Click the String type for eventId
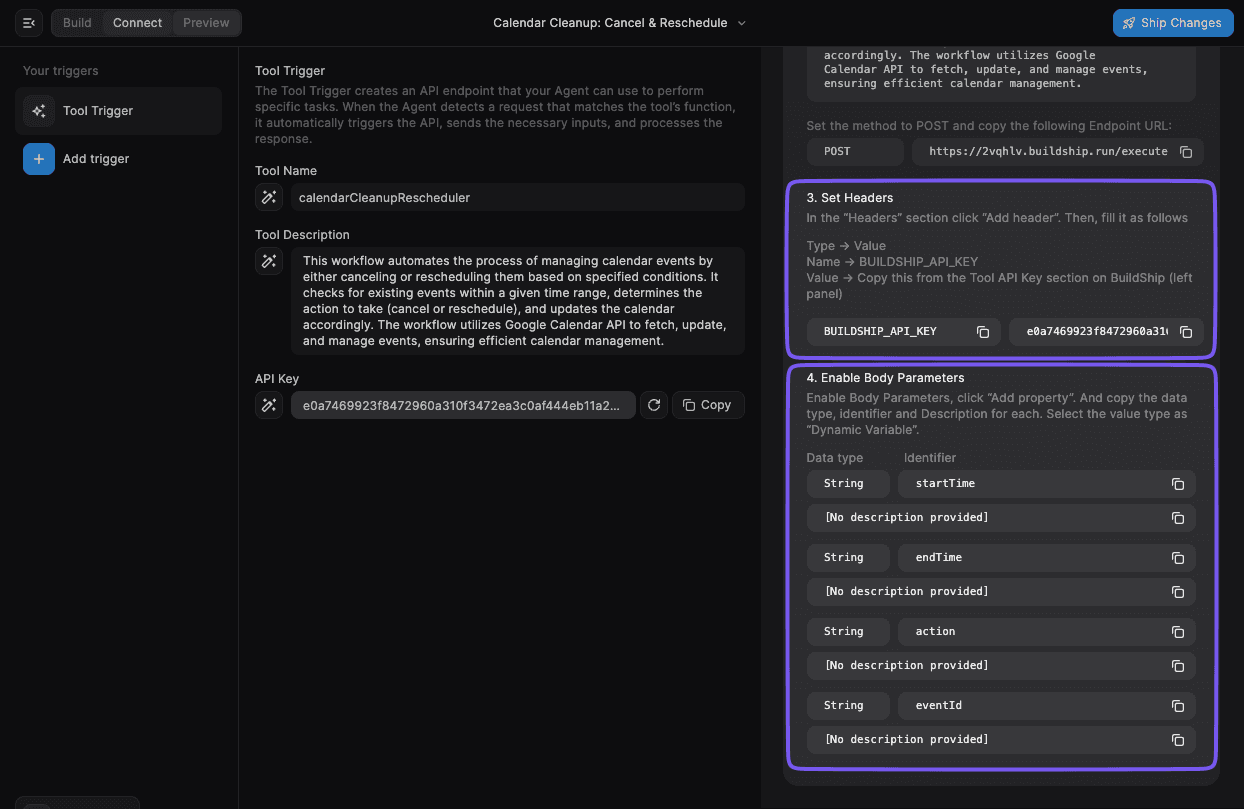The width and height of the screenshot is (1244, 809). 848,705
